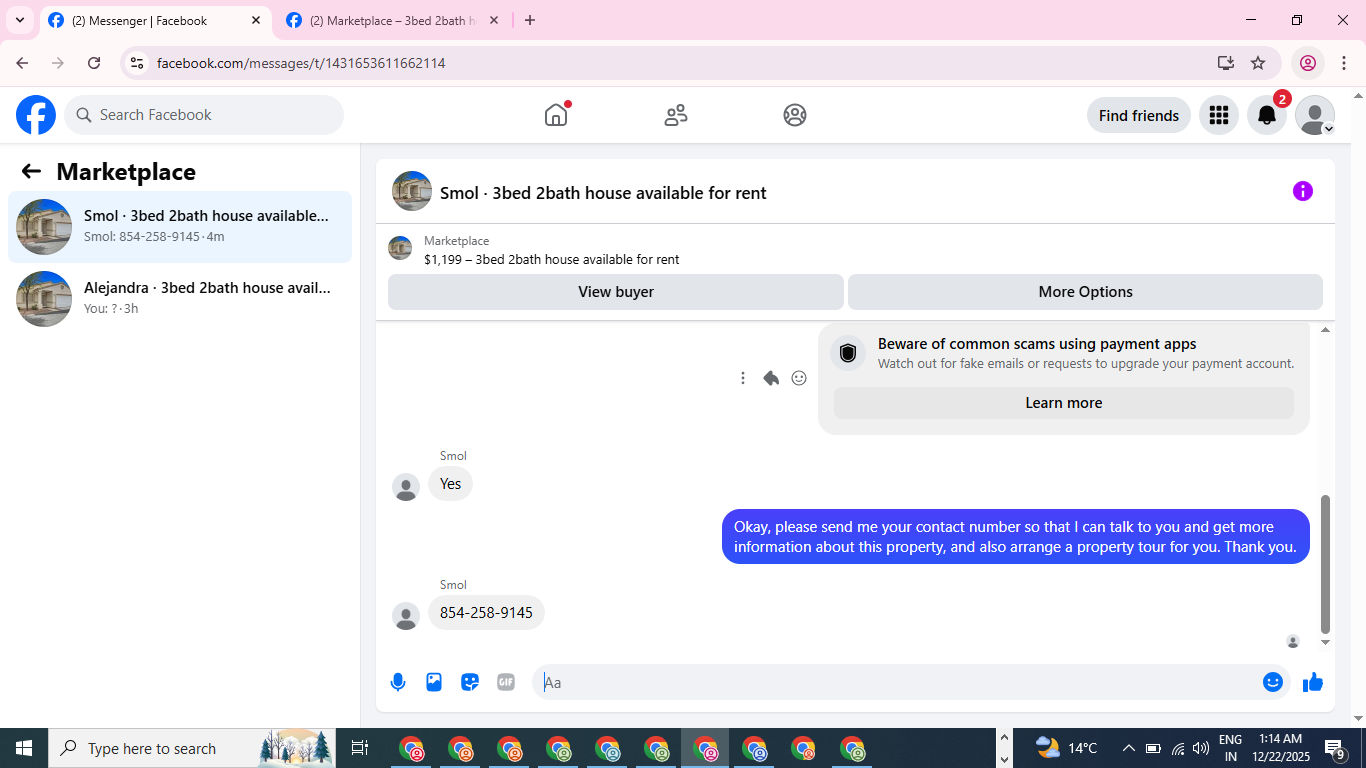Click Smol's avatar beside the phone number

click(x=406, y=616)
